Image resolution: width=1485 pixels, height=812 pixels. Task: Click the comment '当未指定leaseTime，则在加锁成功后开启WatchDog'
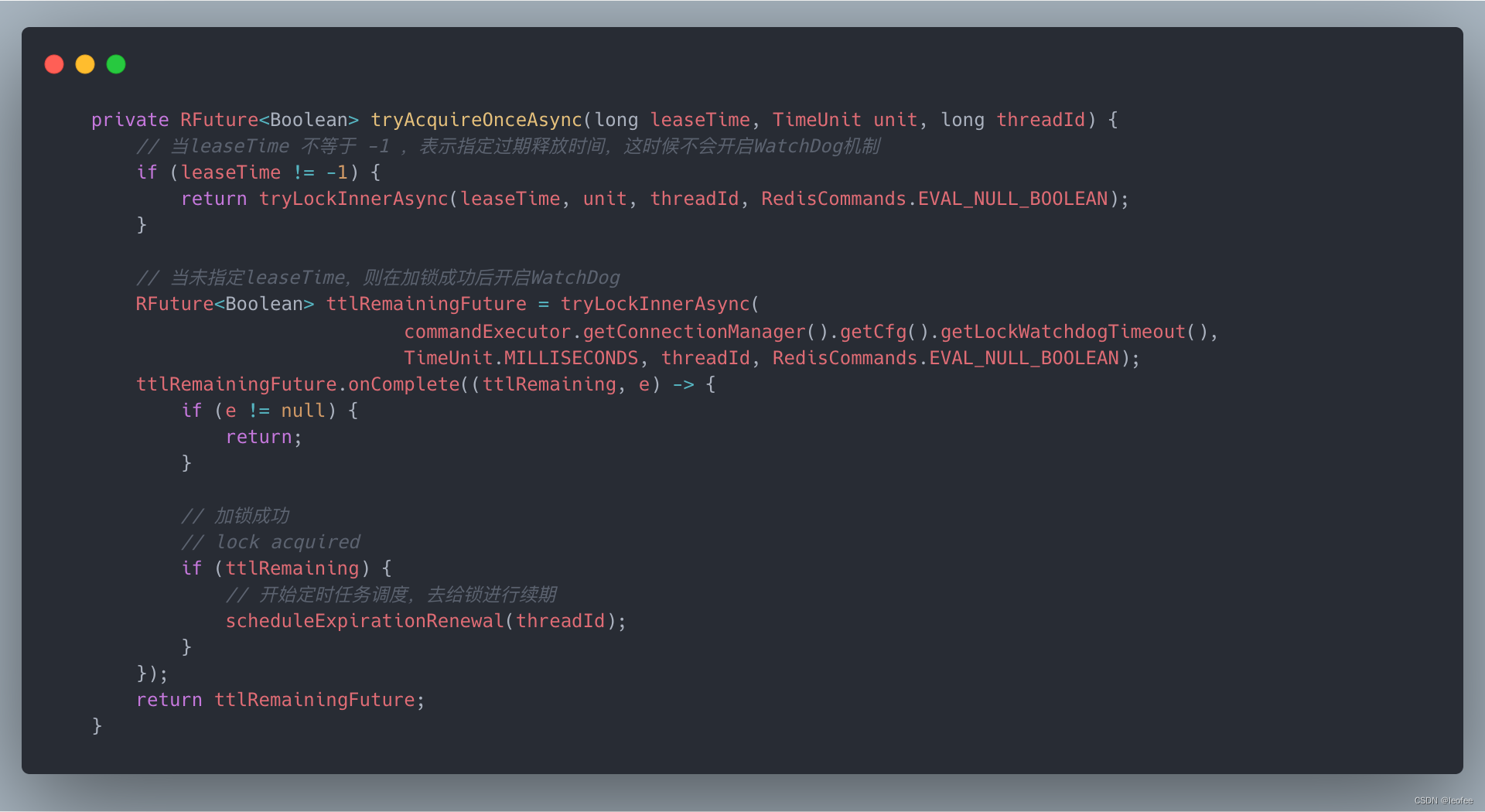point(378,278)
